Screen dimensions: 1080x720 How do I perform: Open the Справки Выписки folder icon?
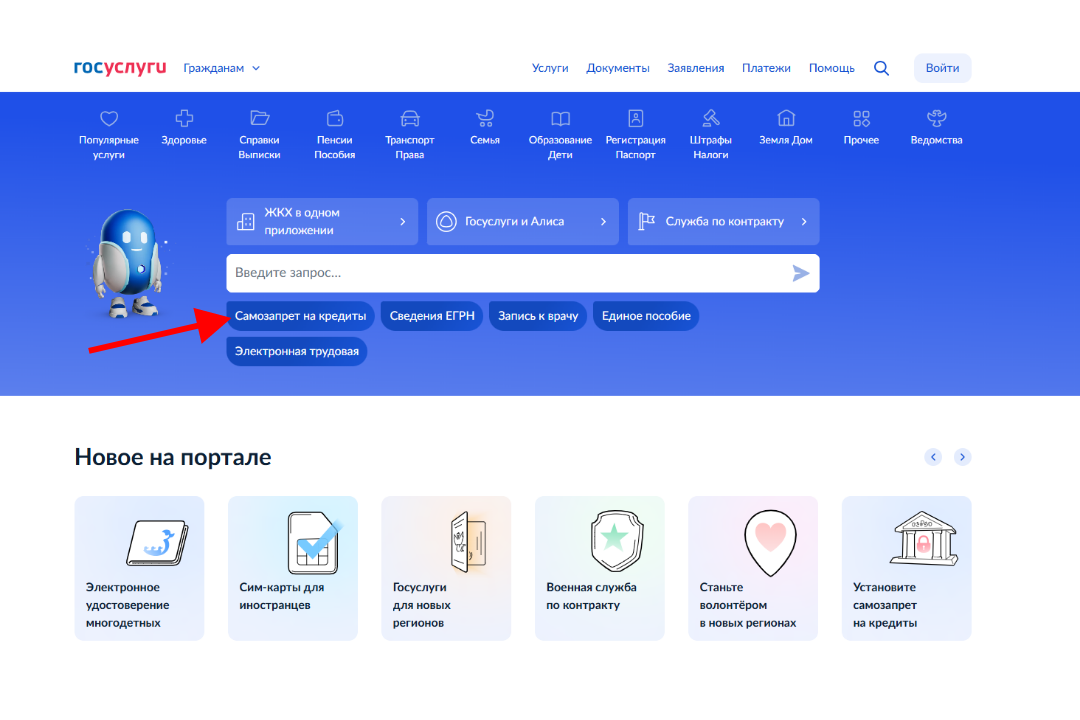259,118
